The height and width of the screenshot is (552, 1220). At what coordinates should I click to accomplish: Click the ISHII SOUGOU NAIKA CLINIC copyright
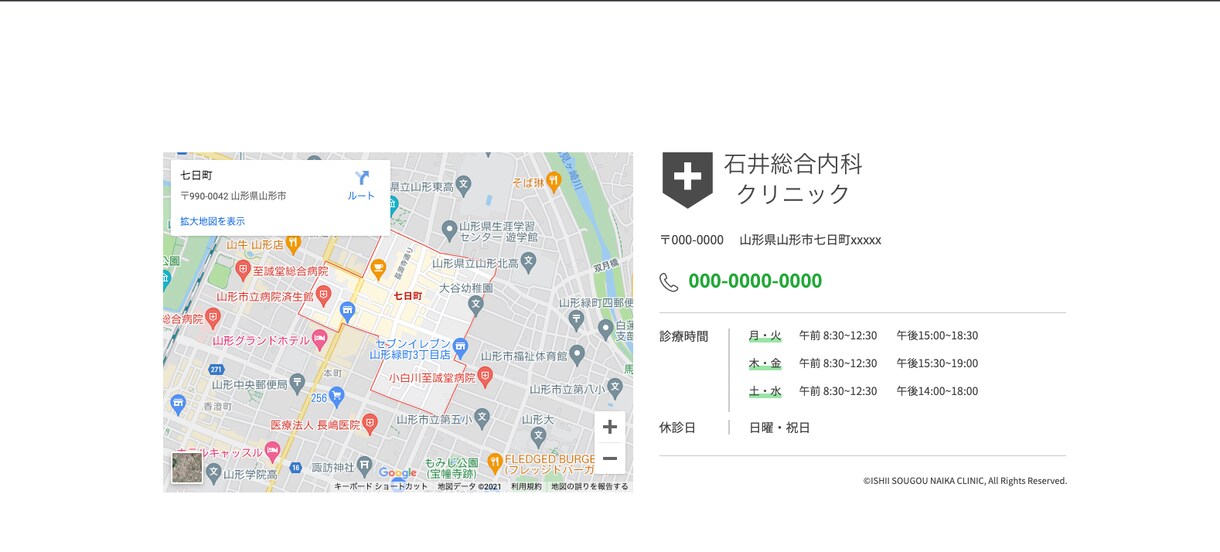(x=965, y=481)
